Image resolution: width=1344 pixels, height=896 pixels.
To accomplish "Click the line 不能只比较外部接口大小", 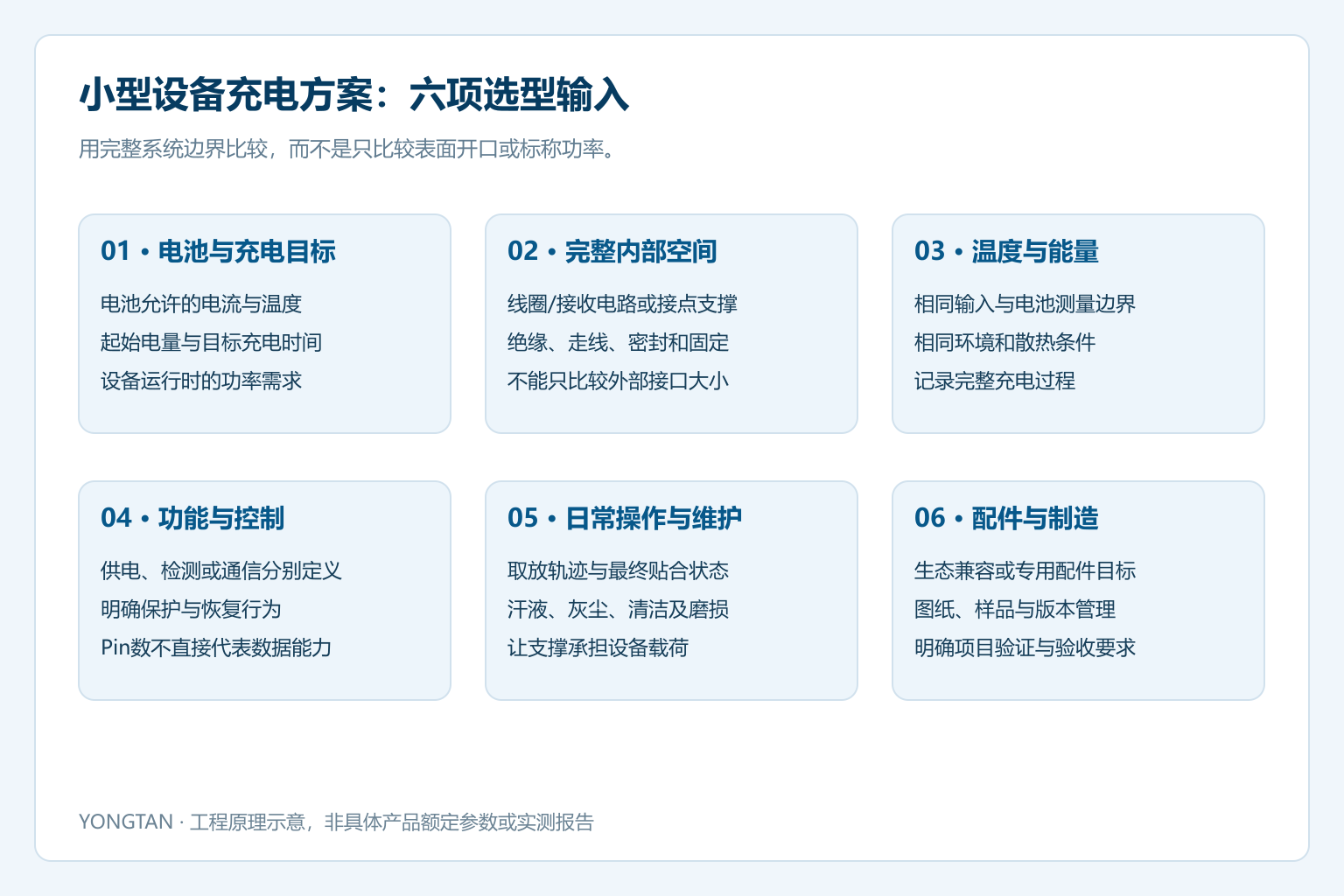I will click(619, 381).
